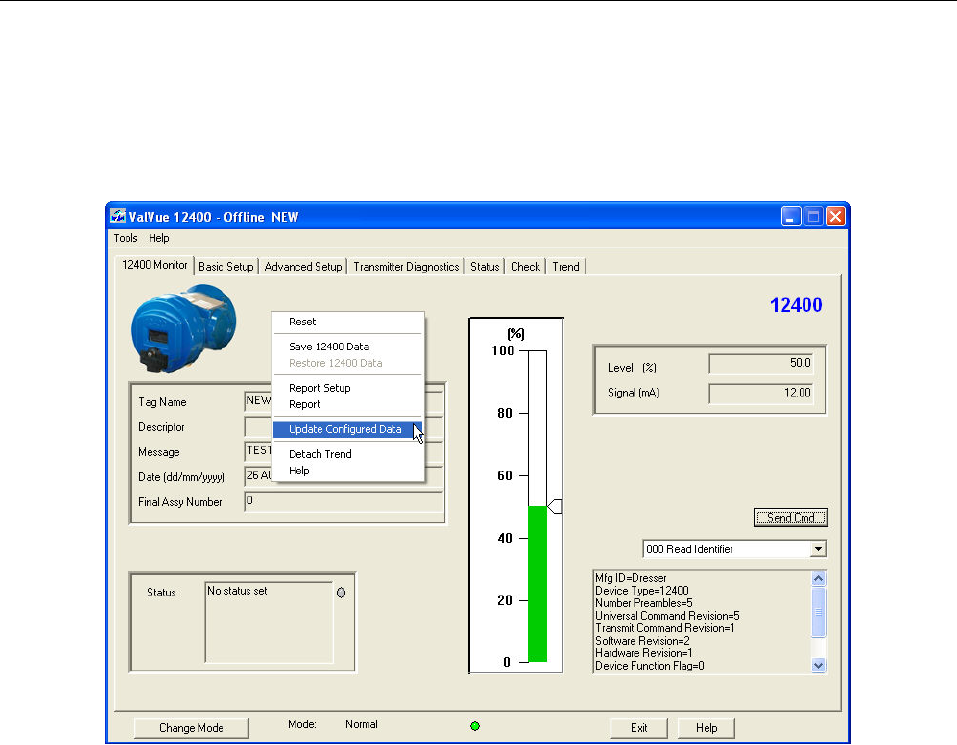Click the No status set status box

[269, 622]
